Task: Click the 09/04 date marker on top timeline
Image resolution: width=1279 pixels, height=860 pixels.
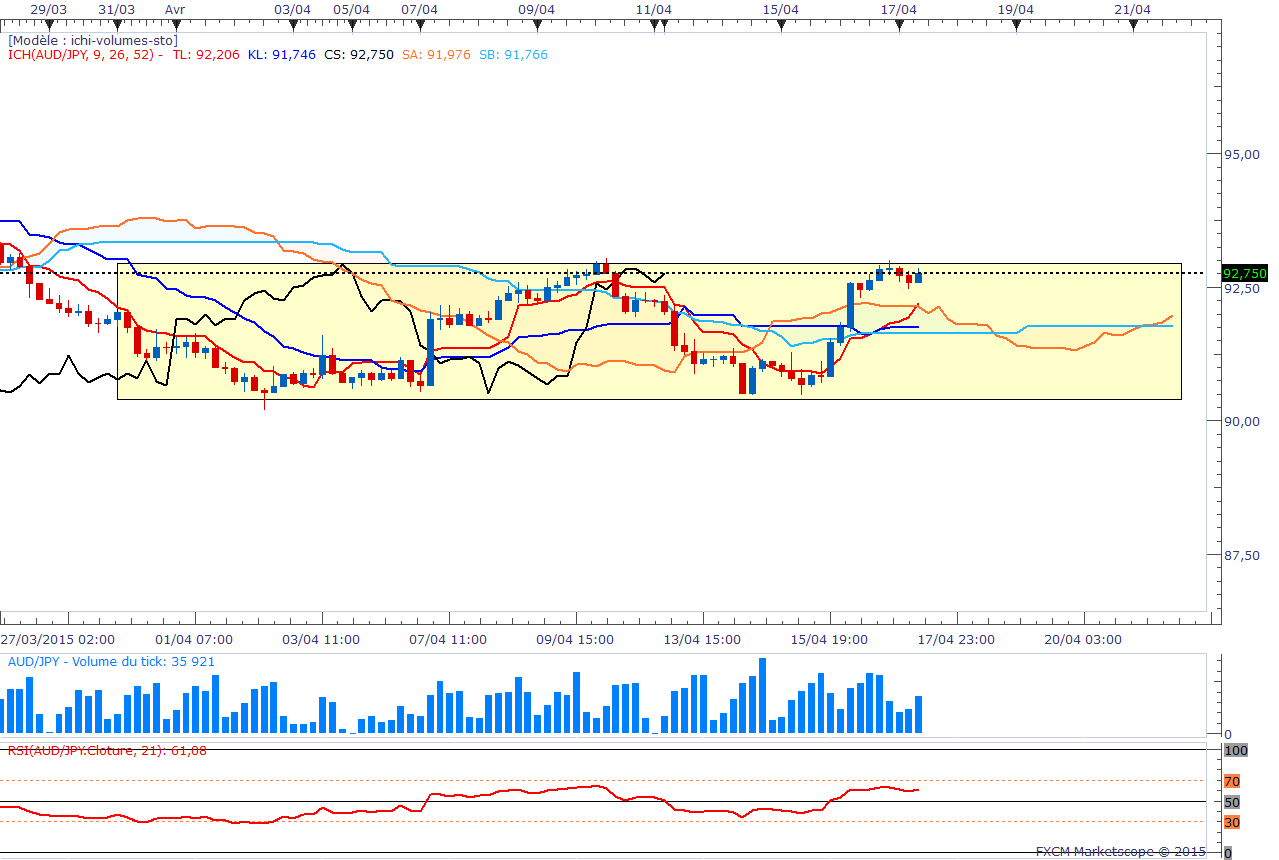Action: pos(536,9)
